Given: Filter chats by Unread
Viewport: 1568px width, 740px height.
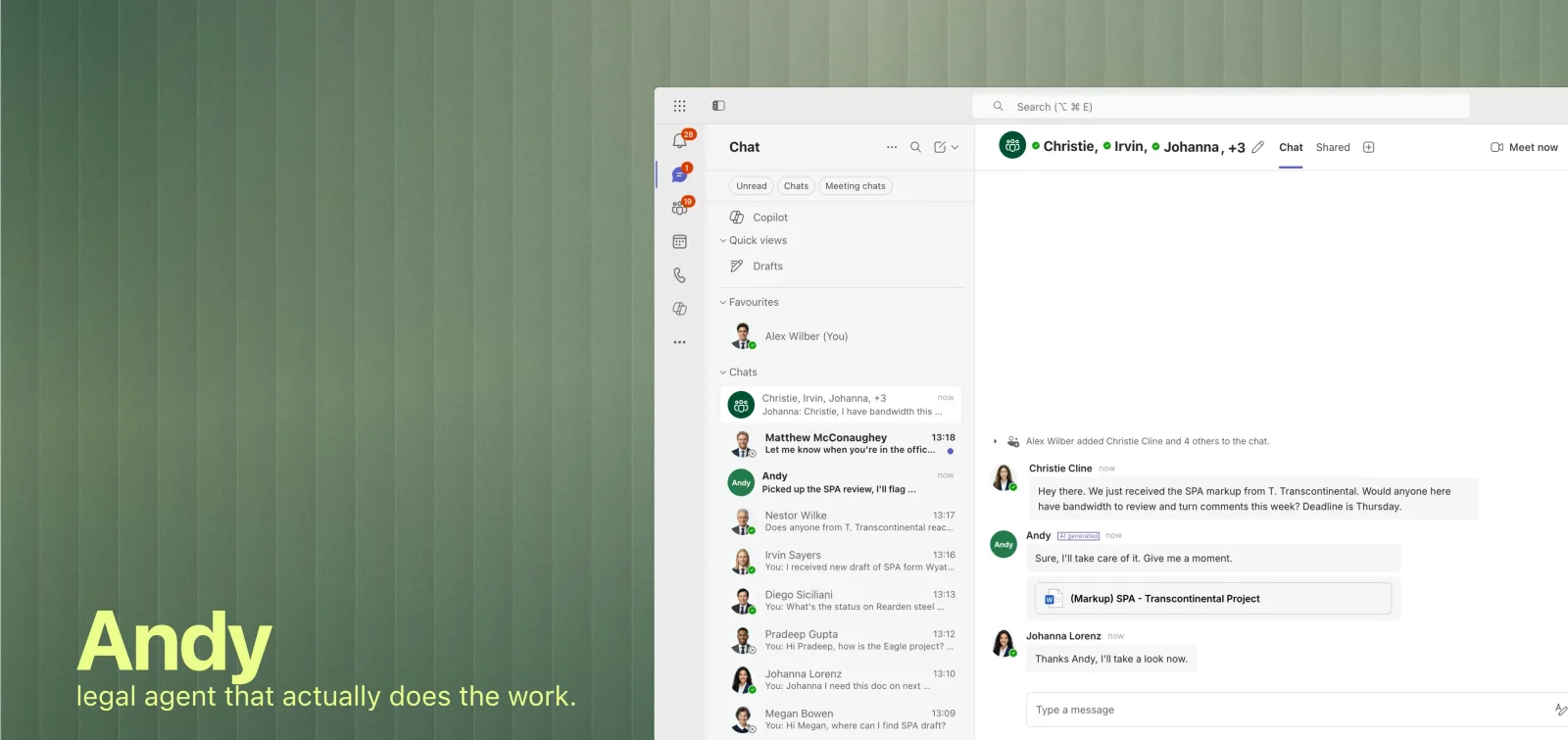Looking at the screenshot, I should point(752,186).
